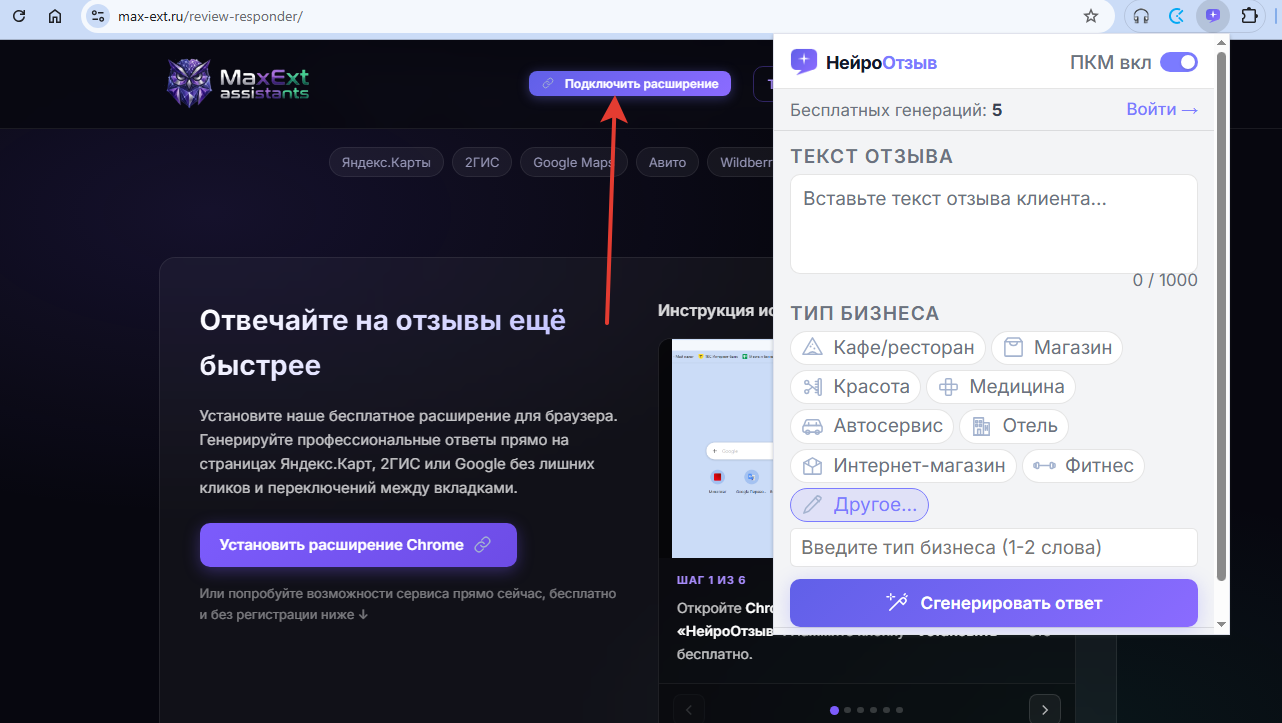
Task: Open the Extensions puzzle icon
Action: pyautogui.click(x=1249, y=16)
